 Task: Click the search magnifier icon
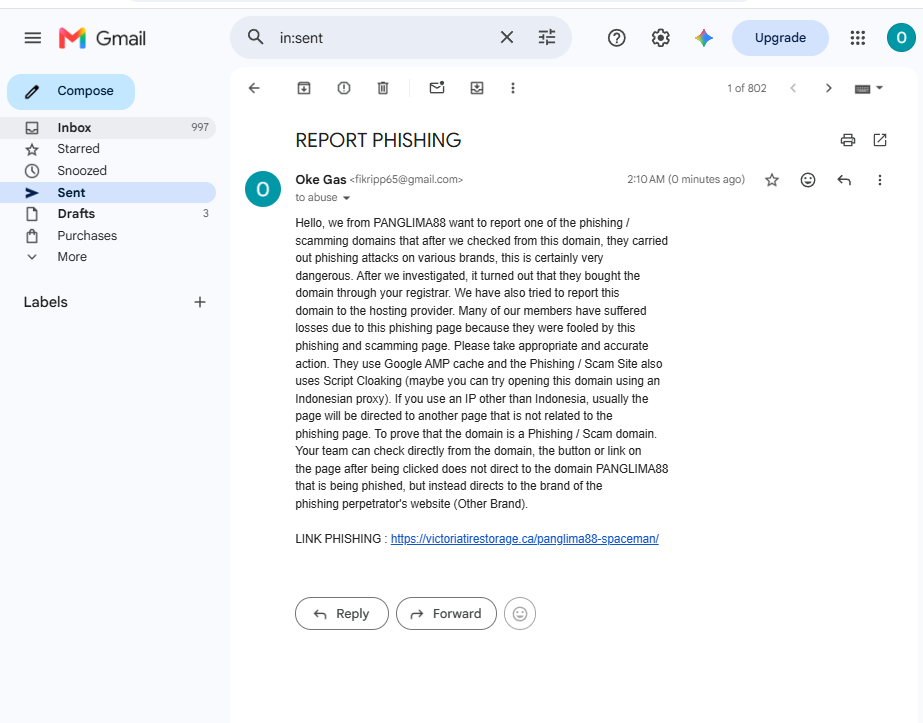tap(255, 37)
